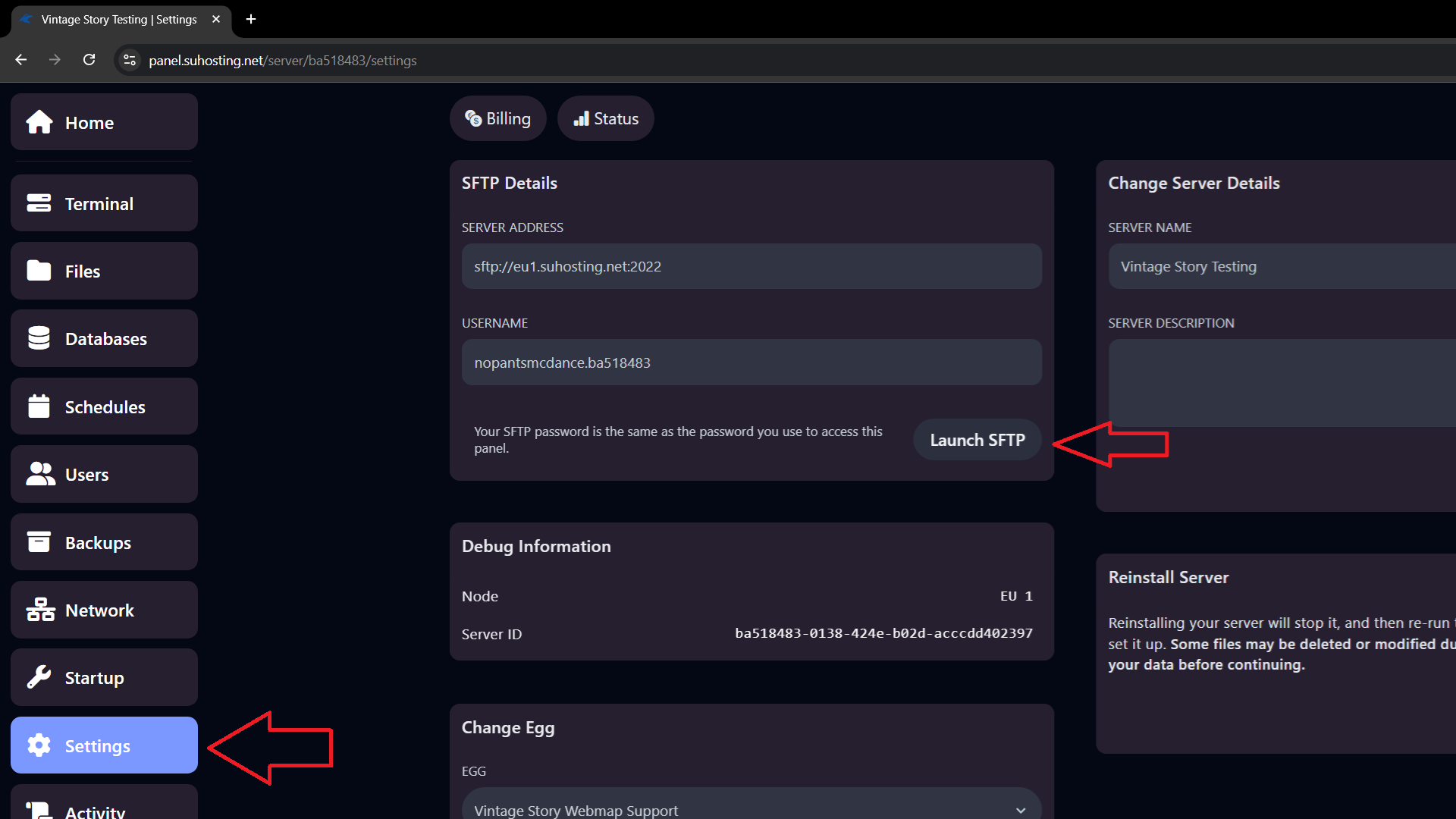Select the Settings gear item
Viewport: 1456px width, 819px height.
coord(104,745)
